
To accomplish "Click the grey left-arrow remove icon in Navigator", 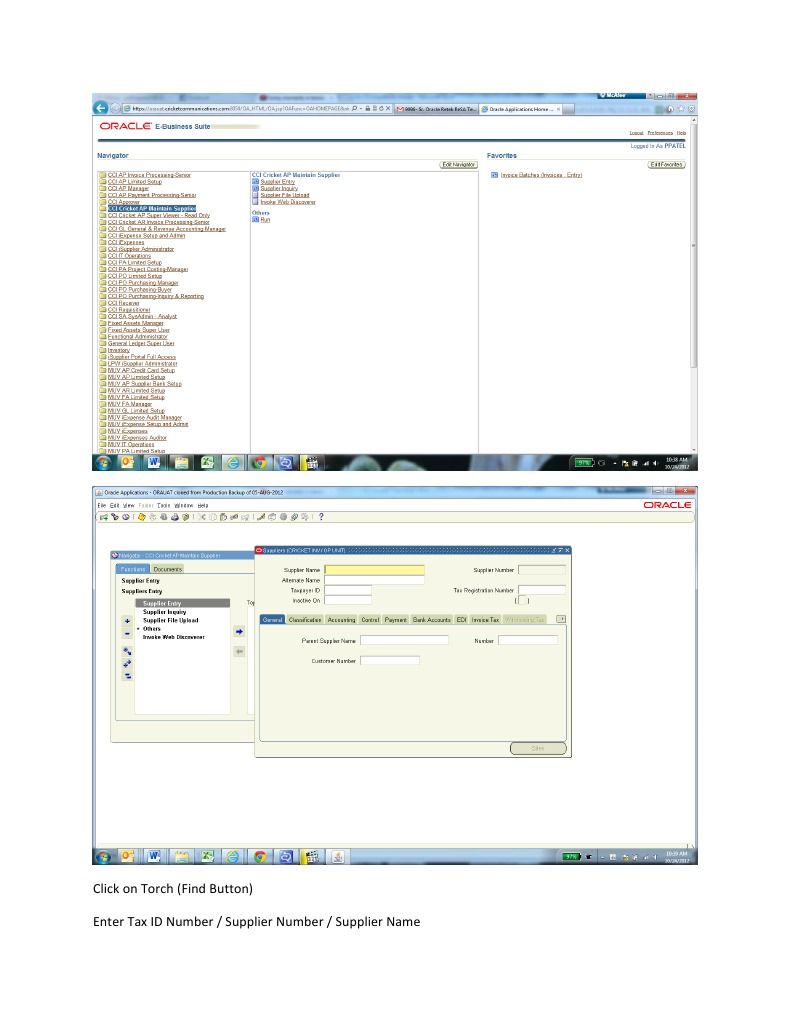I will tap(240, 652).
